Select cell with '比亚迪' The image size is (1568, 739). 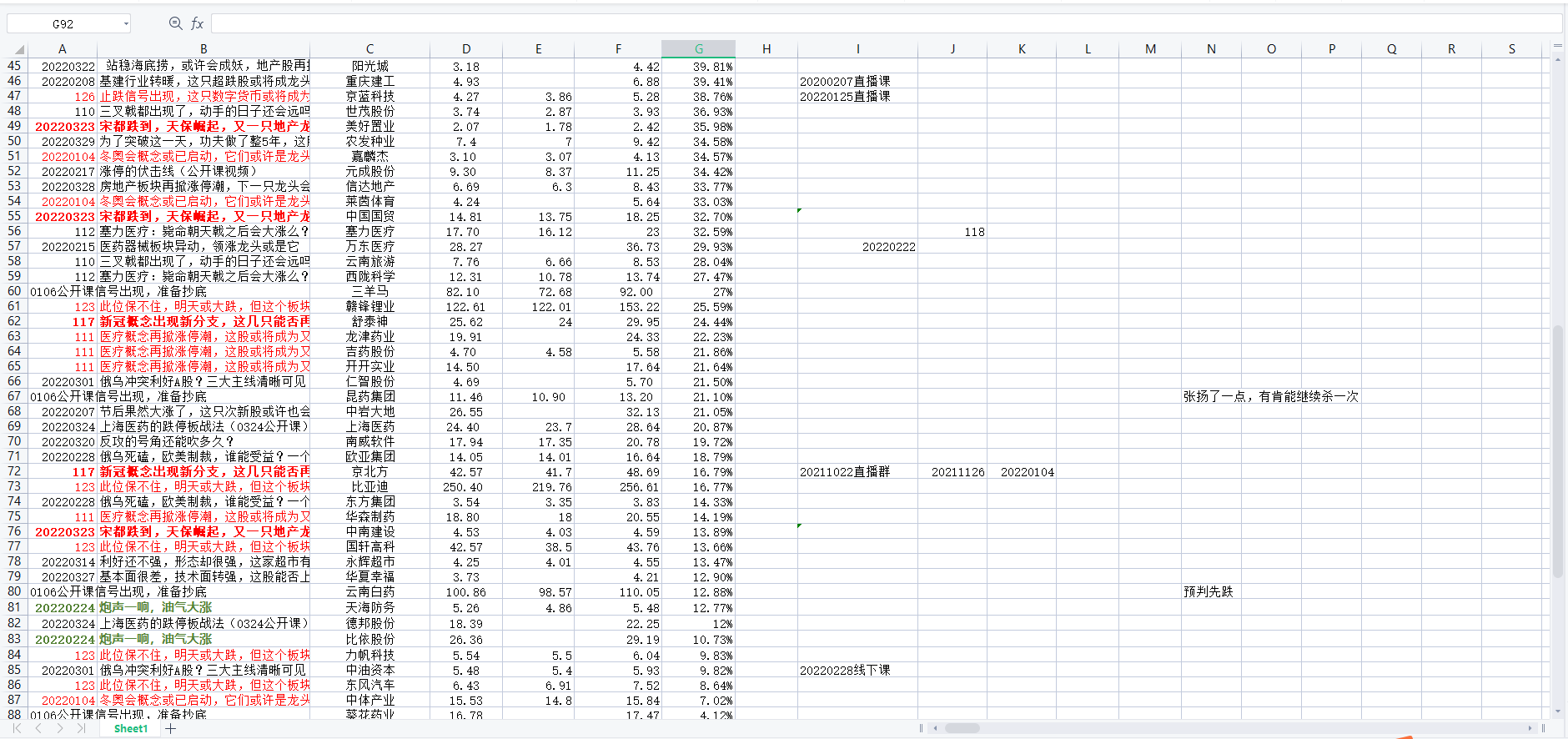369,486
